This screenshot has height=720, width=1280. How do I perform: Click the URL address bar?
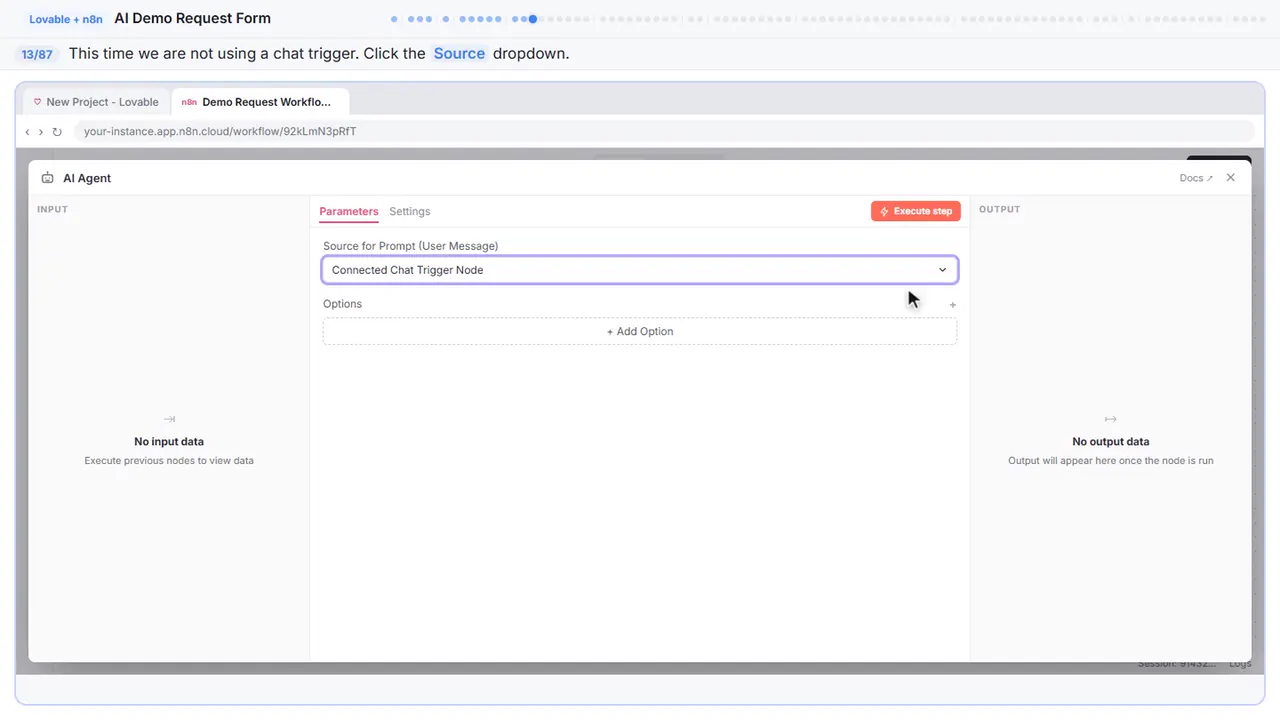click(x=664, y=131)
